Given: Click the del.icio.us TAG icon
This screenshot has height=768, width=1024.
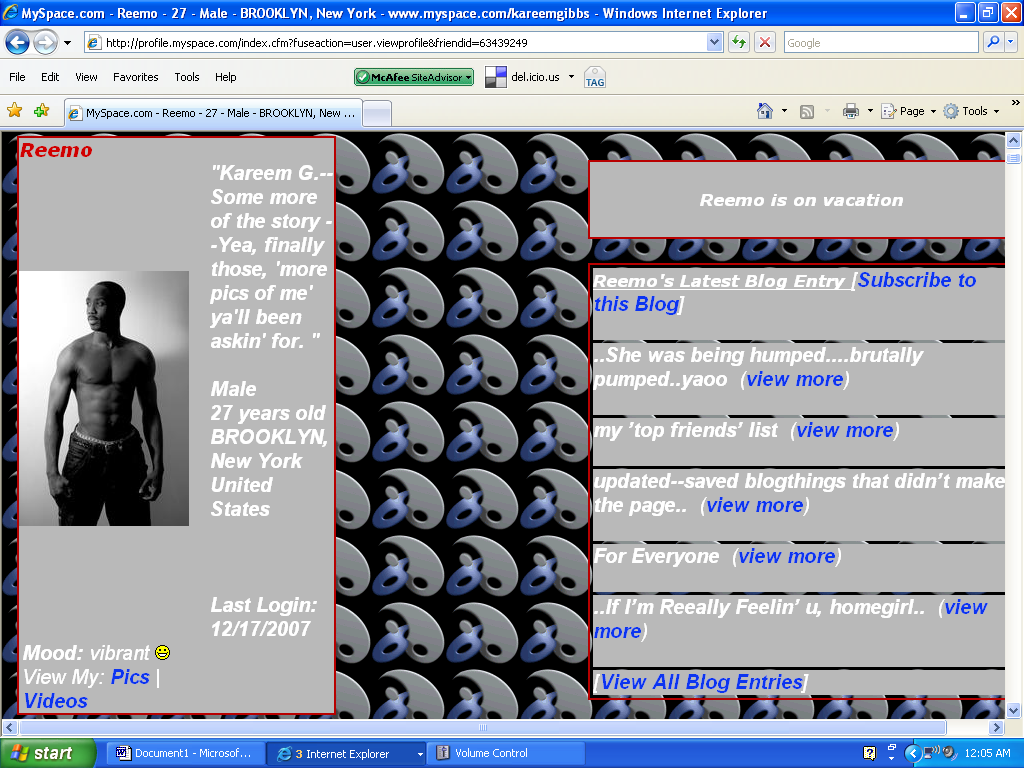Looking at the screenshot, I should [x=595, y=77].
